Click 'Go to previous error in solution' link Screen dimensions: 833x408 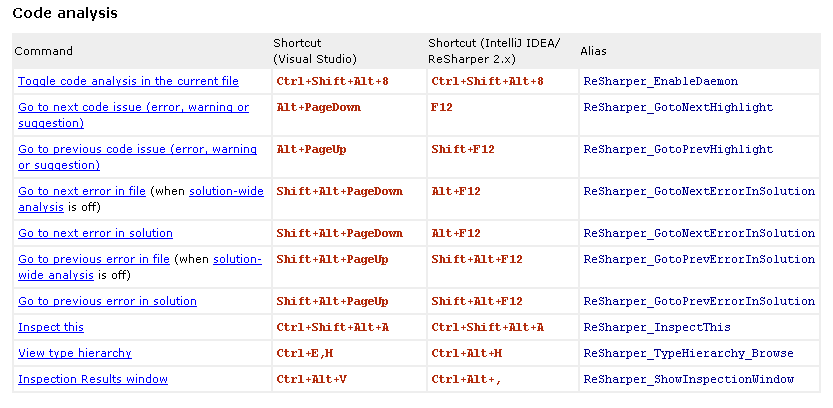tap(107, 301)
